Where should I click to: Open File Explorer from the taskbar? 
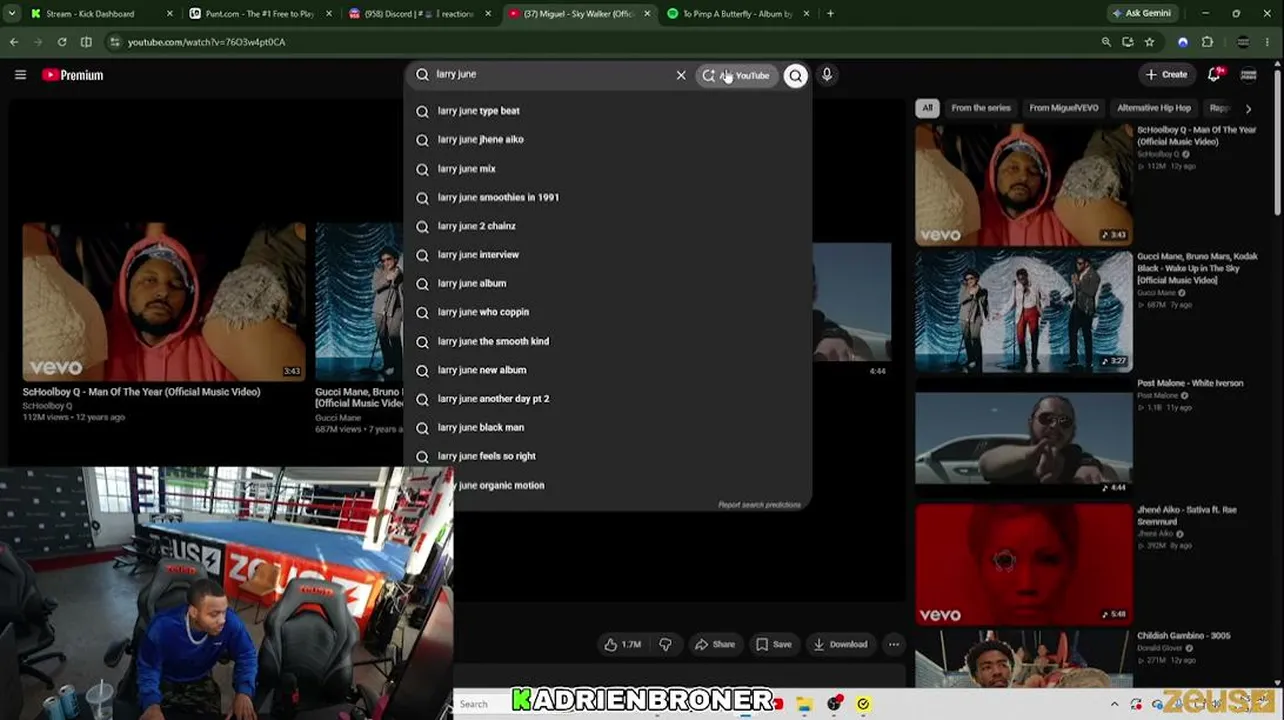pyautogui.click(x=804, y=704)
